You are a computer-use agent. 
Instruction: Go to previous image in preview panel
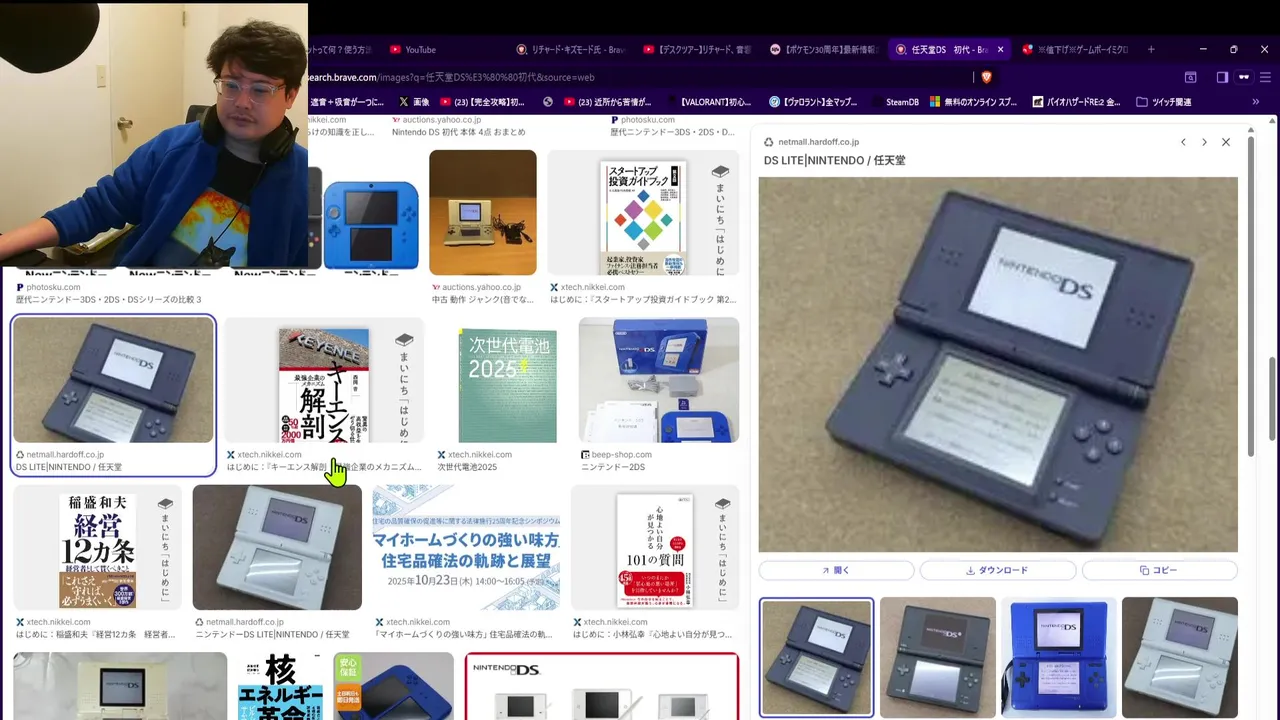tap(1183, 142)
